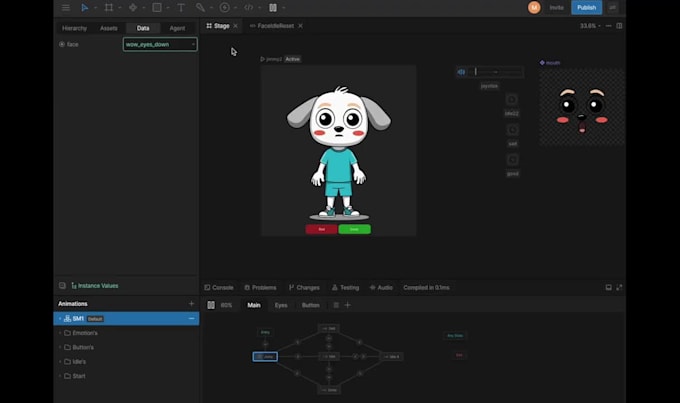This screenshot has height=403, width=680.
Task: Select the Stage tab
Action: (218, 26)
